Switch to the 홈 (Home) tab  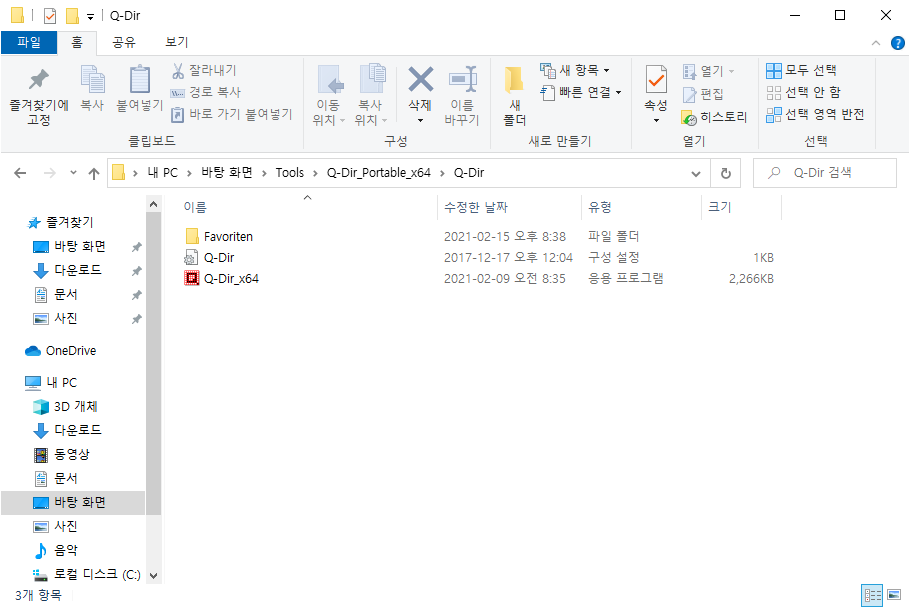click(x=77, y=42)
